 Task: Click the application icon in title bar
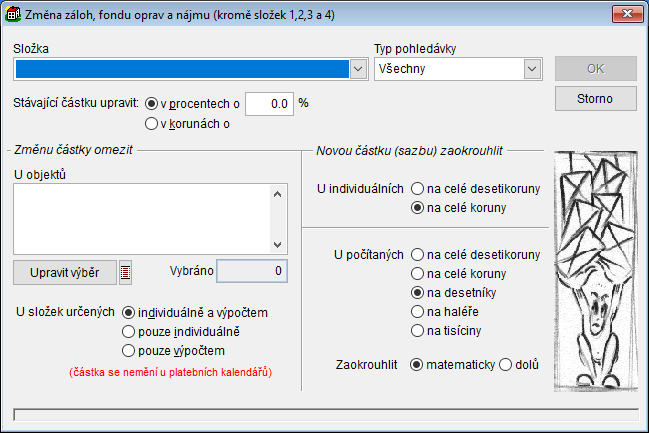13,14
